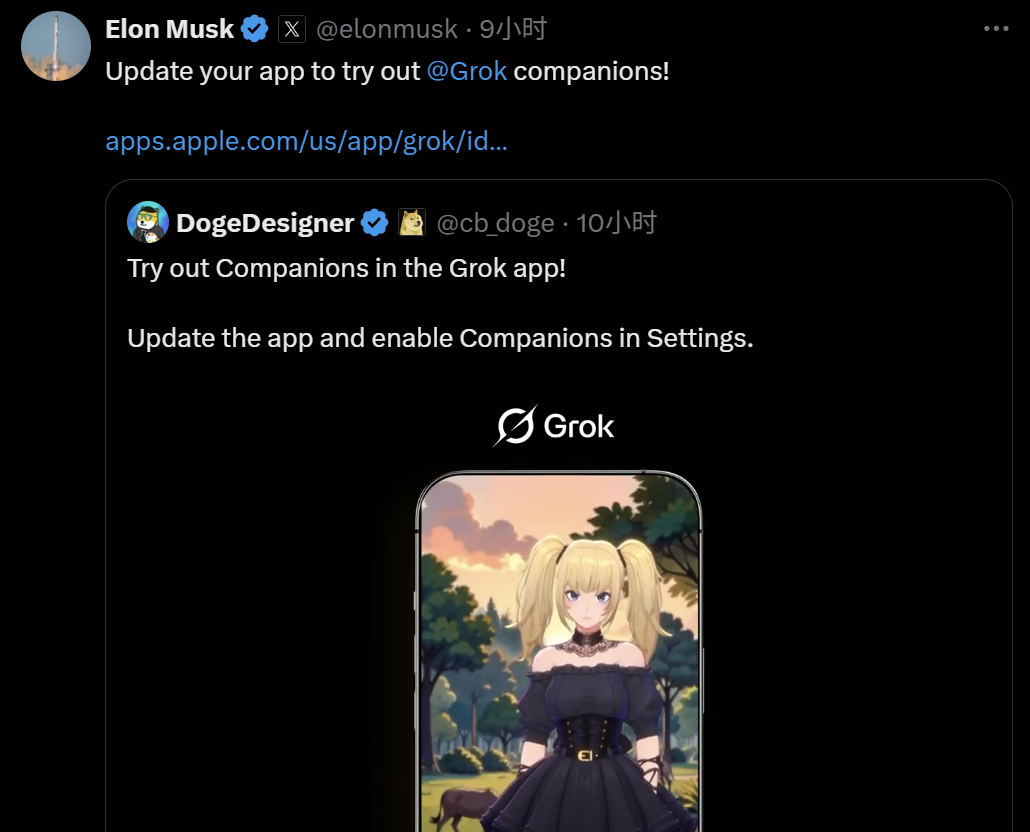Click DogeDesigner's profile avatar
This screenshot has width=1030, height=832.
coord(147,222)
